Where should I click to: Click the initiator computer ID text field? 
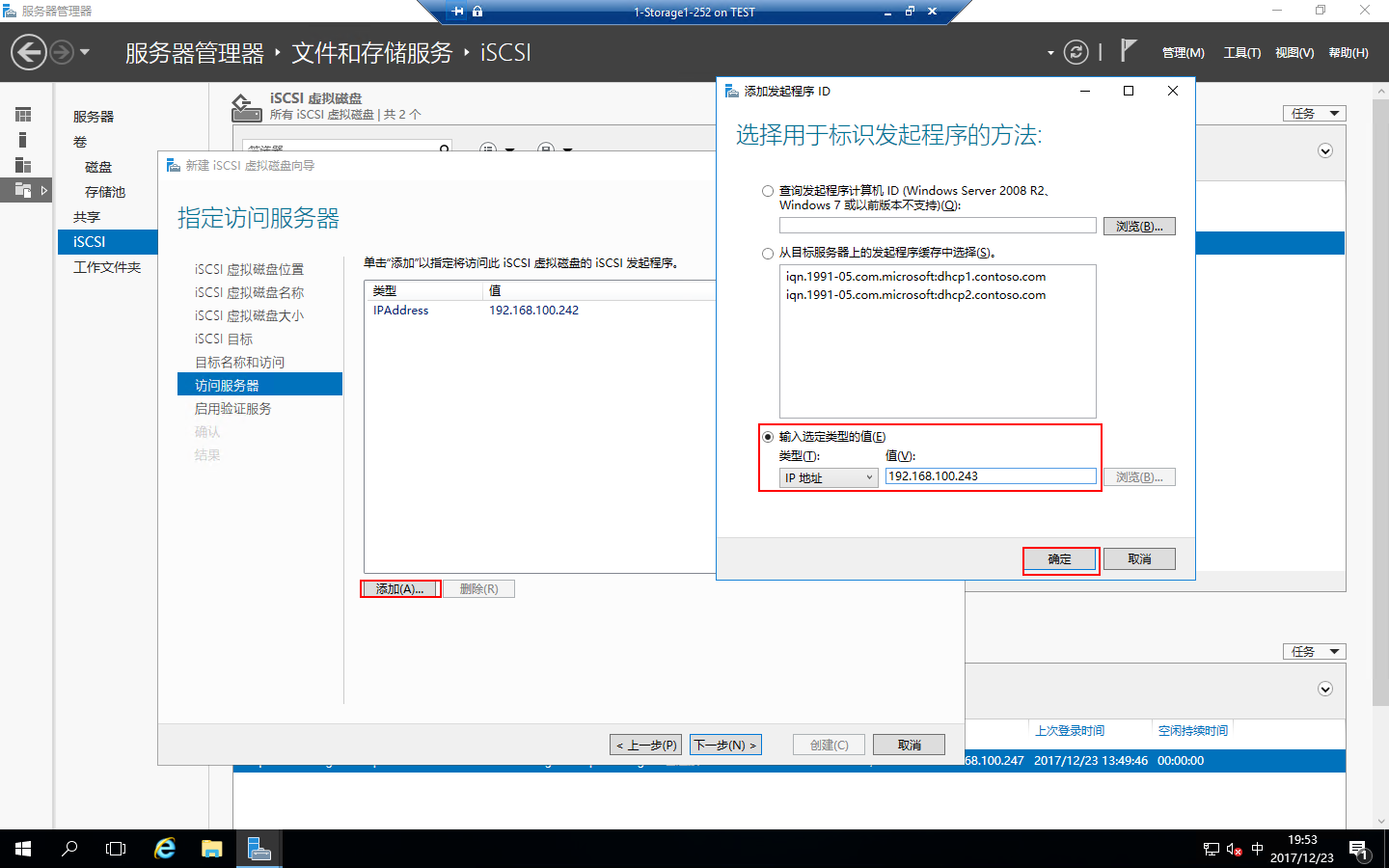(x=938, y=226)
